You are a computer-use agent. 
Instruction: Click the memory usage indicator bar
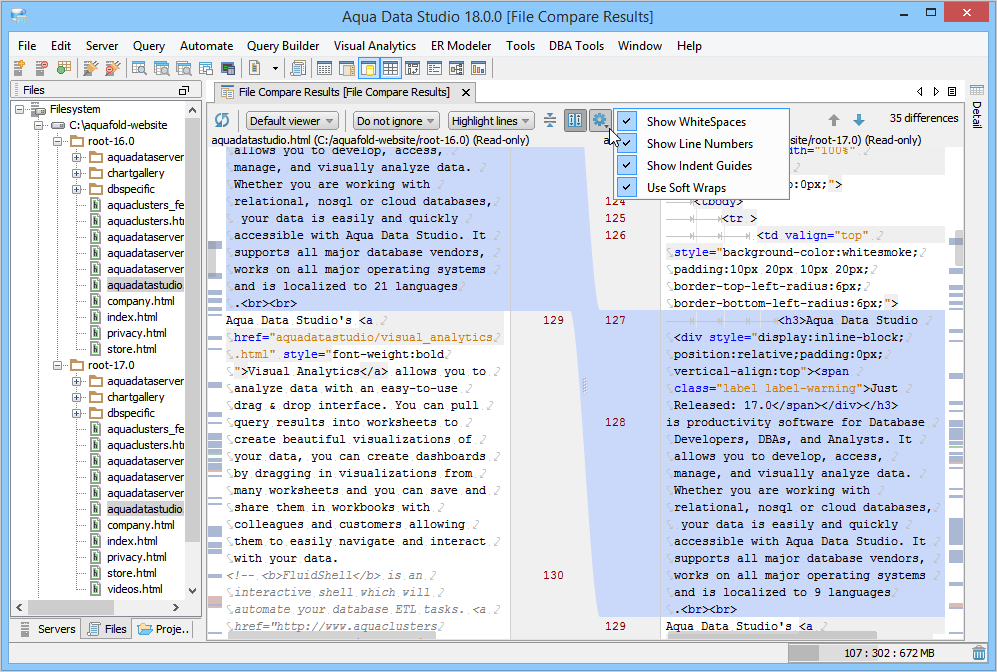tap(877, 653)
